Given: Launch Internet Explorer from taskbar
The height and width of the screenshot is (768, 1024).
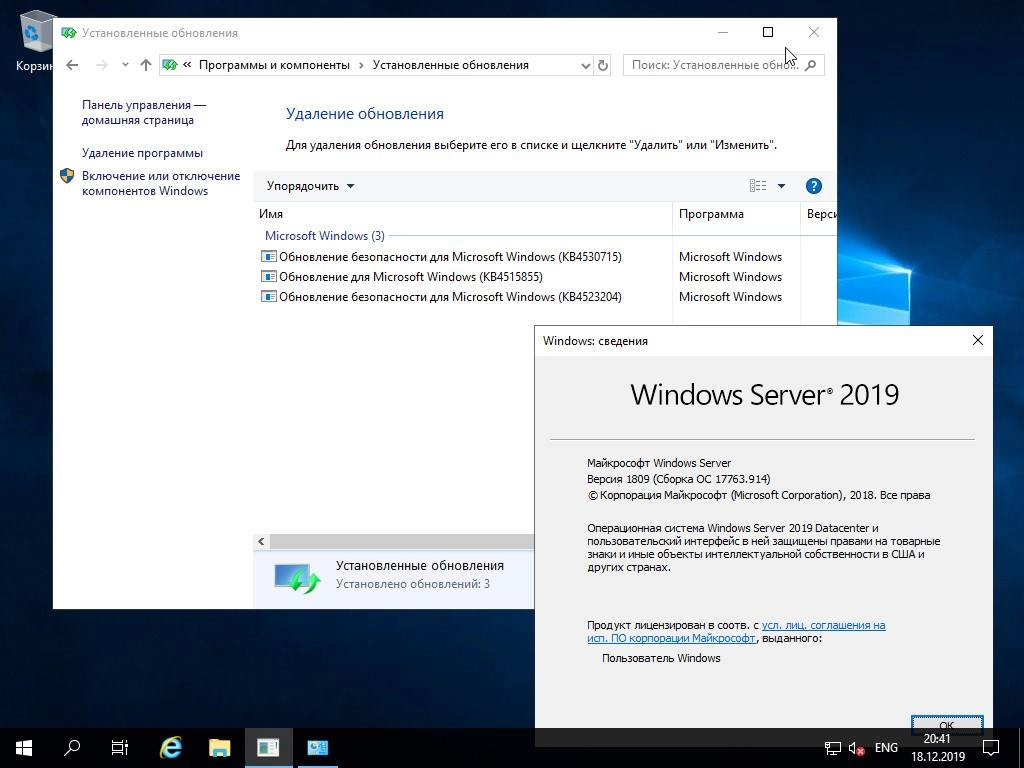Looking at the screenshot, I should 170,748.
